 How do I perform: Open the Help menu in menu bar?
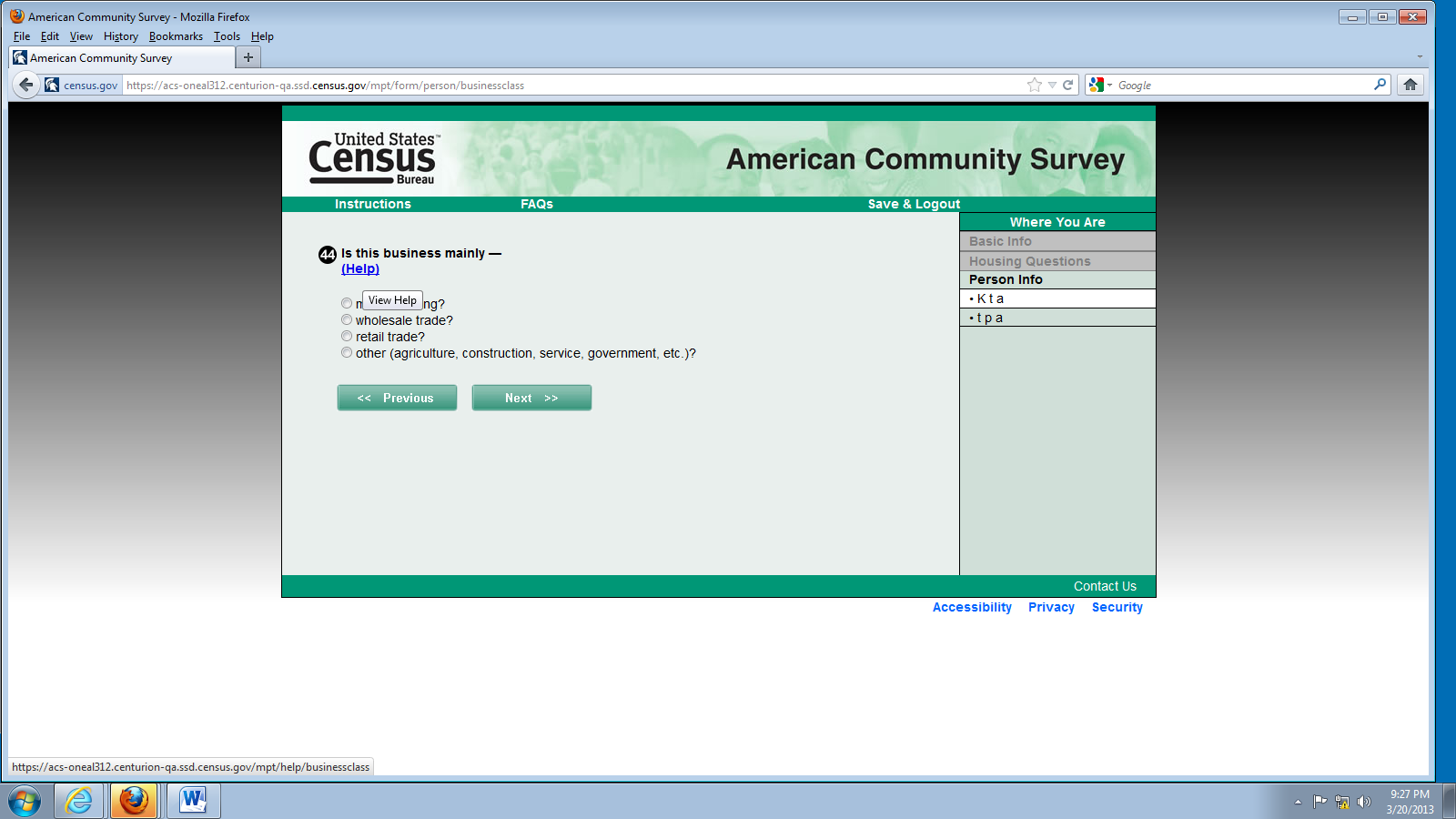coord(262,36)
